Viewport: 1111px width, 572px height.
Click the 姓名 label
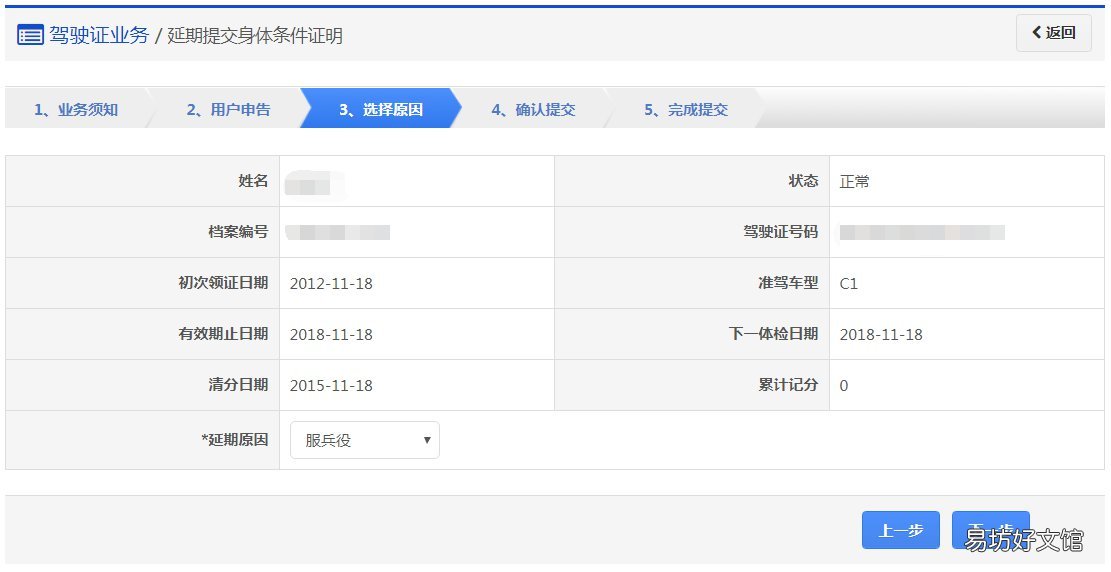pyautogui.click(x=253, y=181)
